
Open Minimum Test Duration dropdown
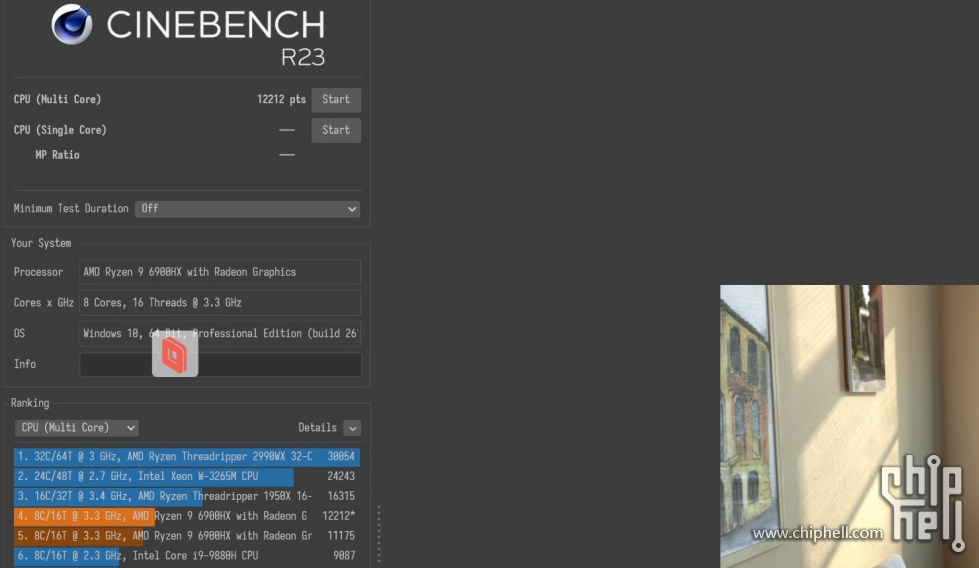click(x=248, y=208)
